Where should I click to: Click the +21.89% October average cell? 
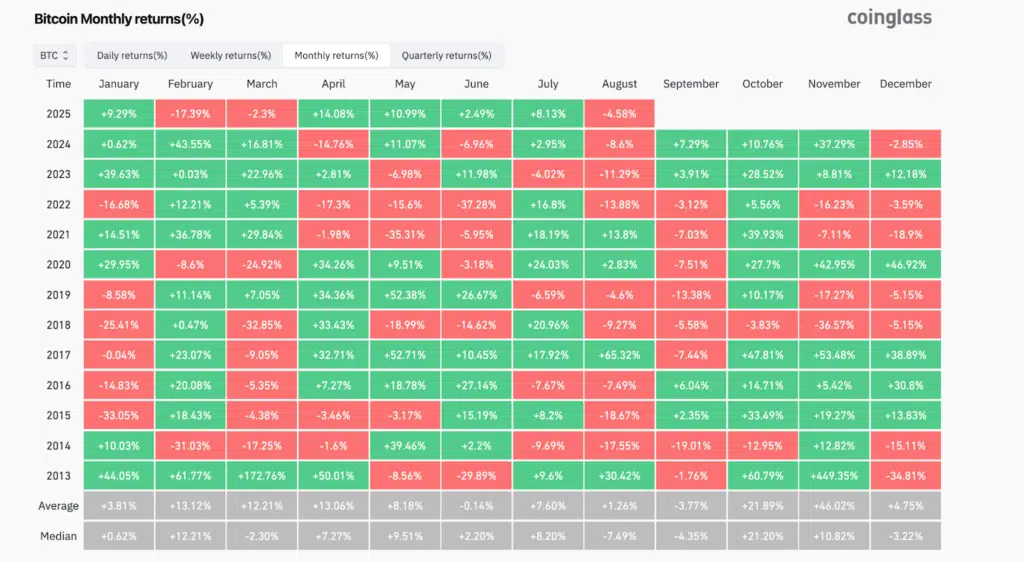[763, 506]
